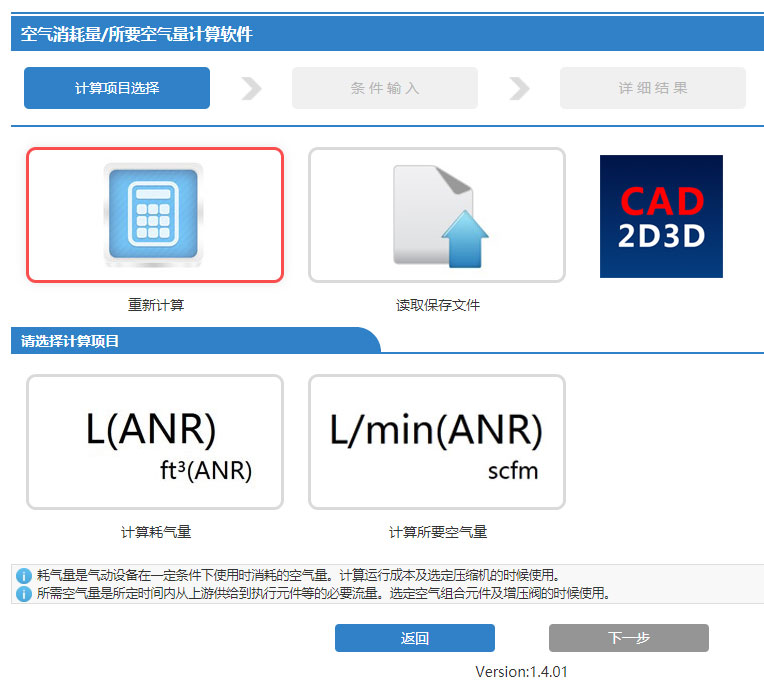Click the 重新计算 label text
This screenshot has height=682, width=764.
pyautogui.click(x=155, y=305)
